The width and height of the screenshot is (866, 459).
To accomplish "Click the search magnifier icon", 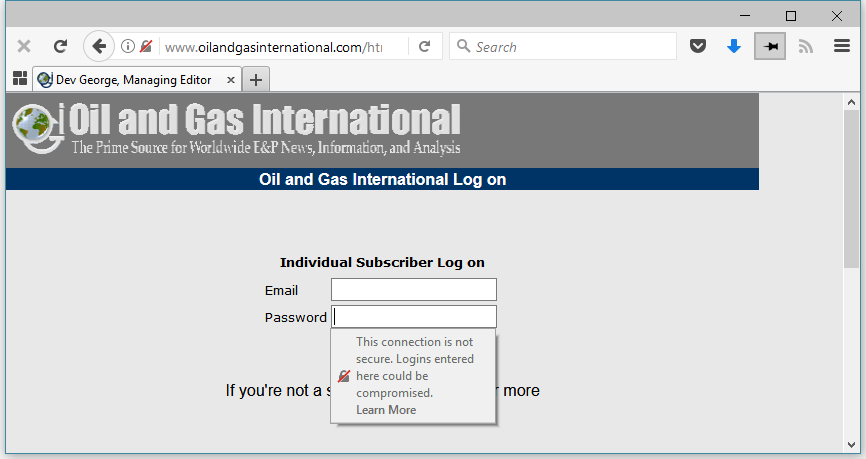I will pyautogui.click(x=463, y=46).
